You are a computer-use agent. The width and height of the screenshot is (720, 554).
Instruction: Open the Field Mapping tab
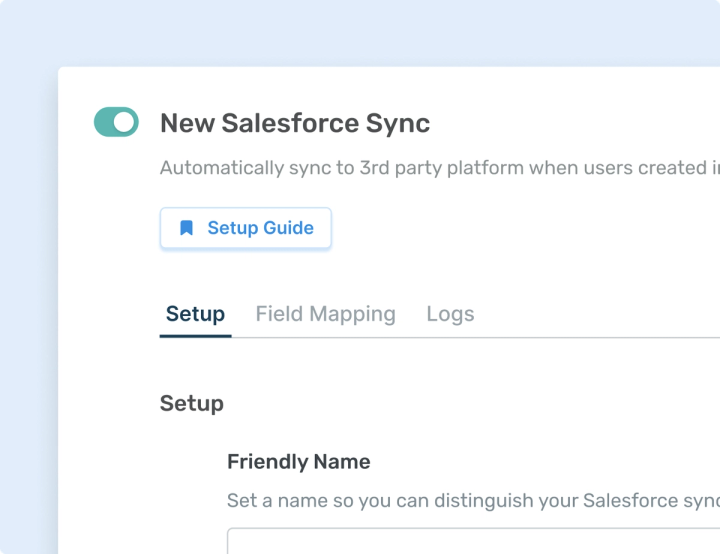(325, 314)
